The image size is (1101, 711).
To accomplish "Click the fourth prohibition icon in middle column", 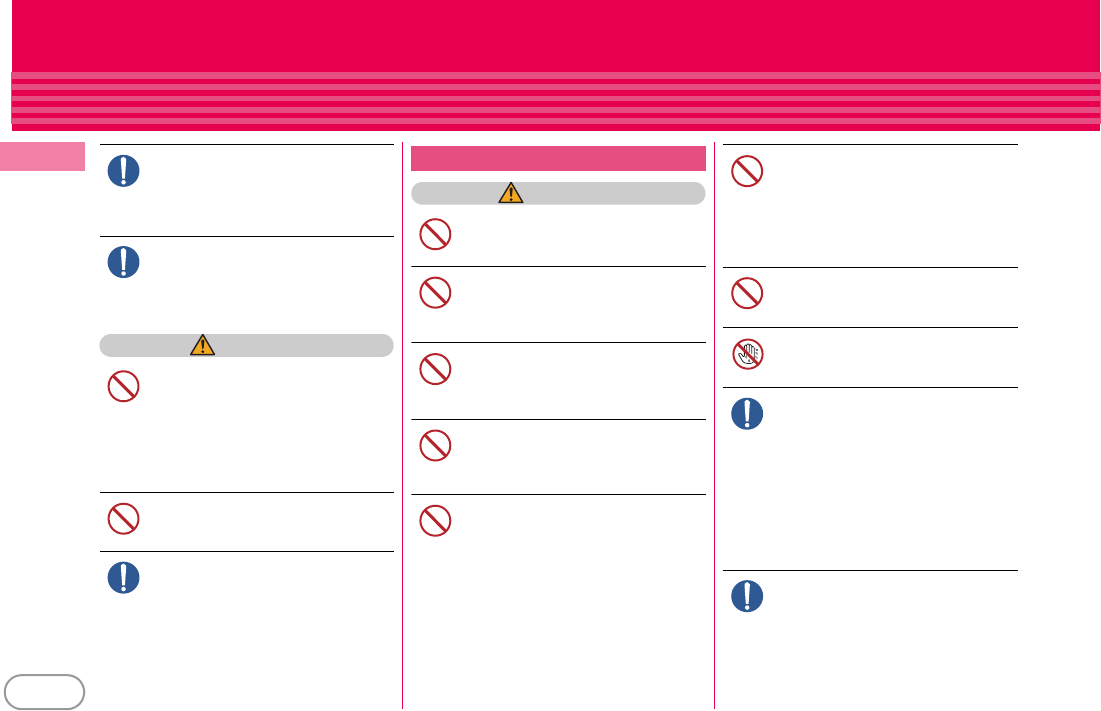I will (x=435, y=445).
